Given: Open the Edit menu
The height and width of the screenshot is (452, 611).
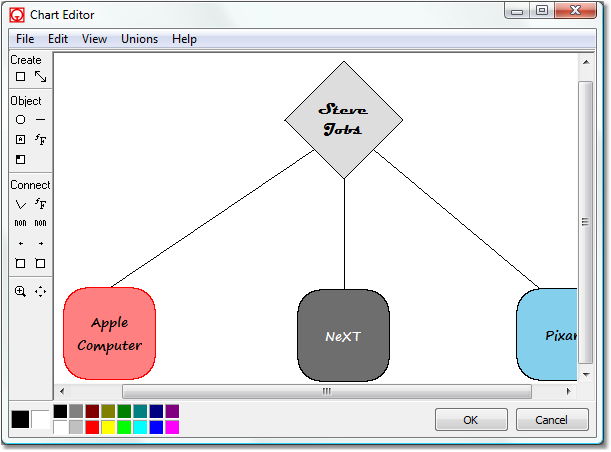Looking at the screenshot, I should click(x=58, y=39).
